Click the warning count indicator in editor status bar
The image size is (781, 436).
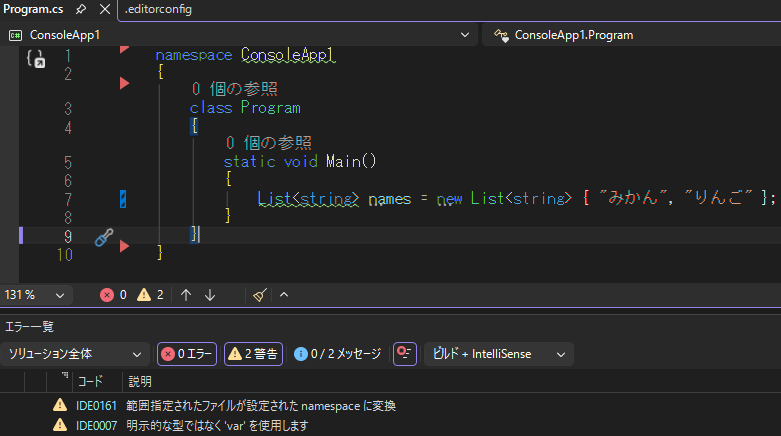click(150, 295)
